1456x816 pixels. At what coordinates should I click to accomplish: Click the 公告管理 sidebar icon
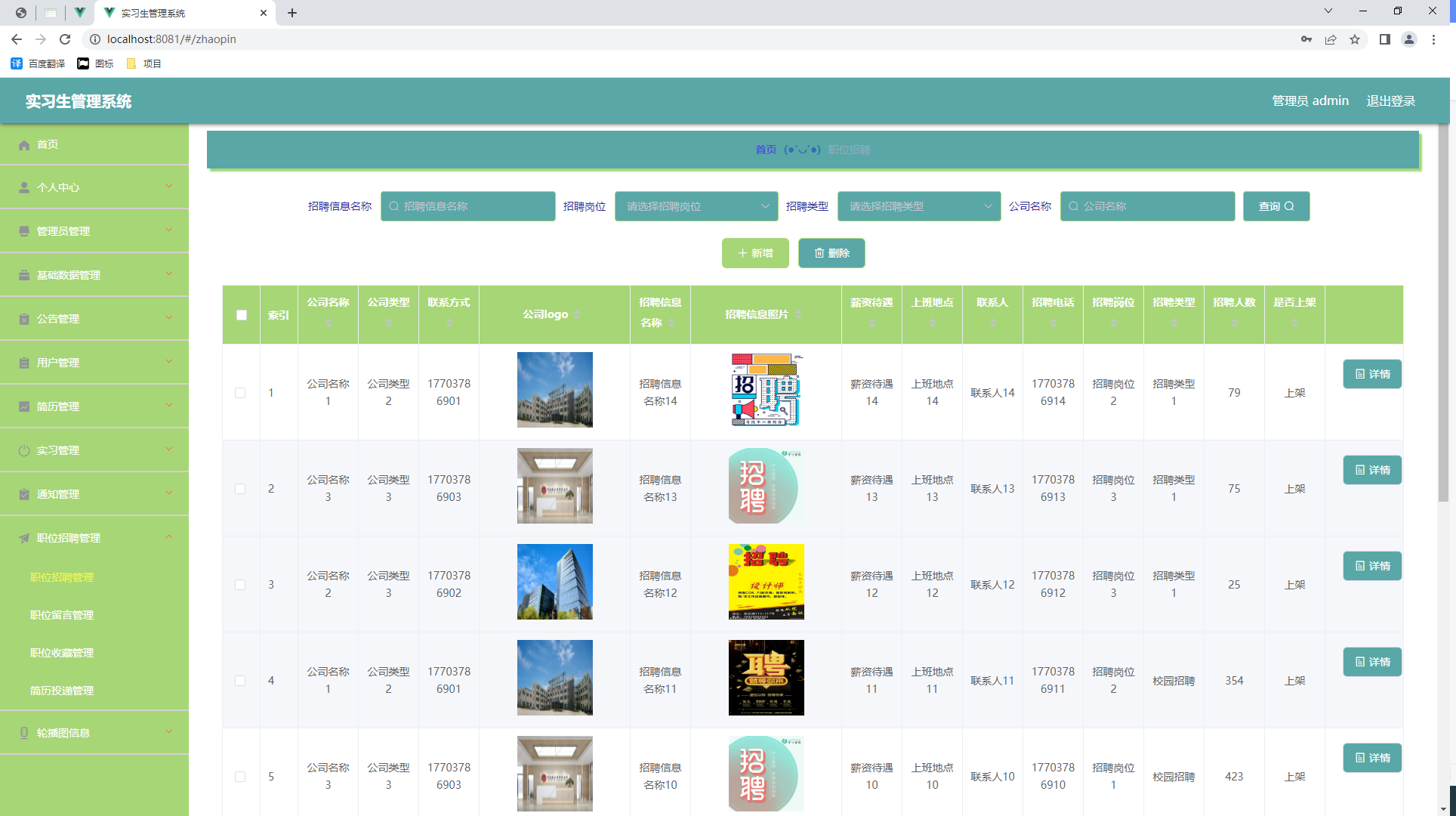24,320
